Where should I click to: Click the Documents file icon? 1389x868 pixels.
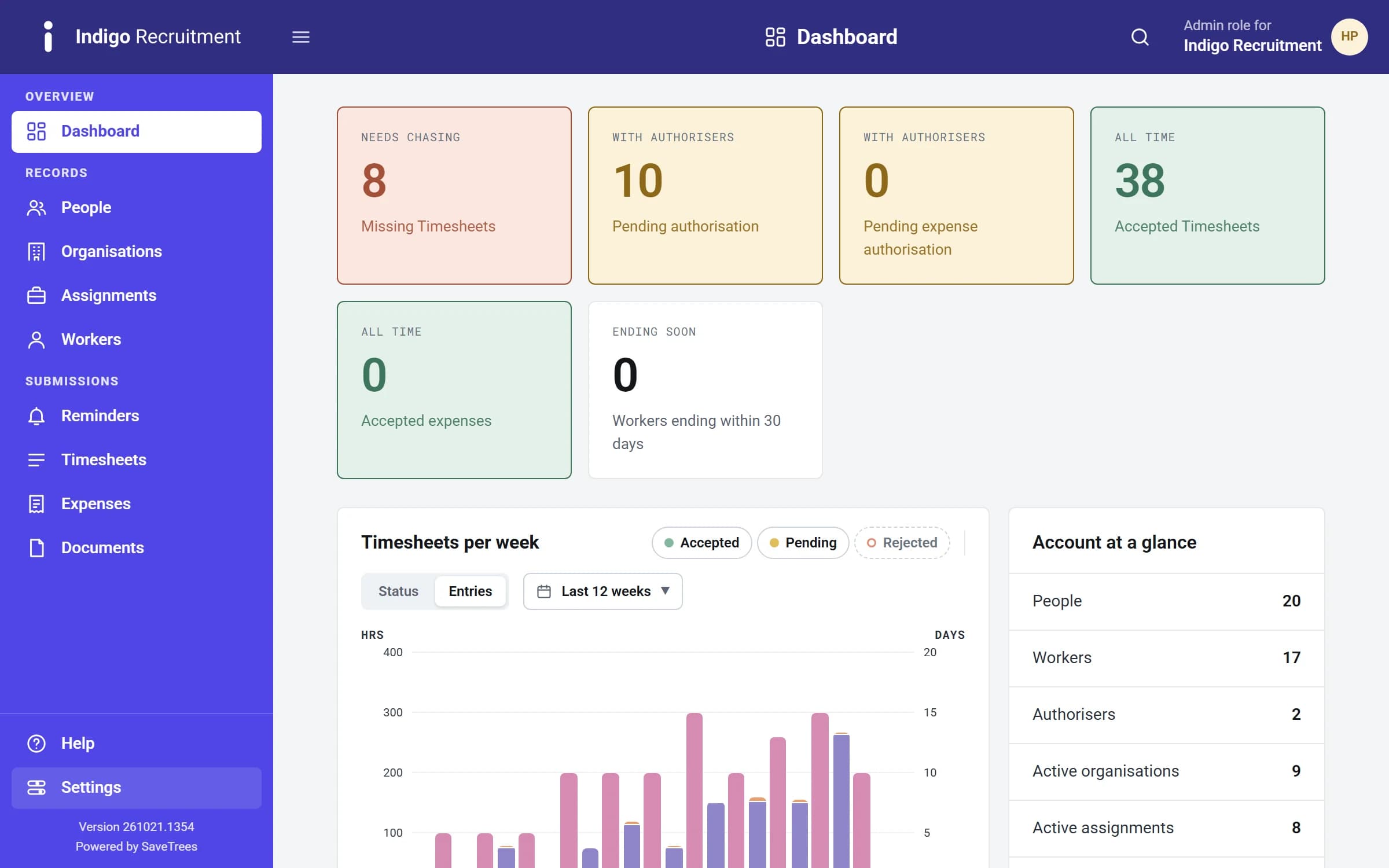pos(36,548)
